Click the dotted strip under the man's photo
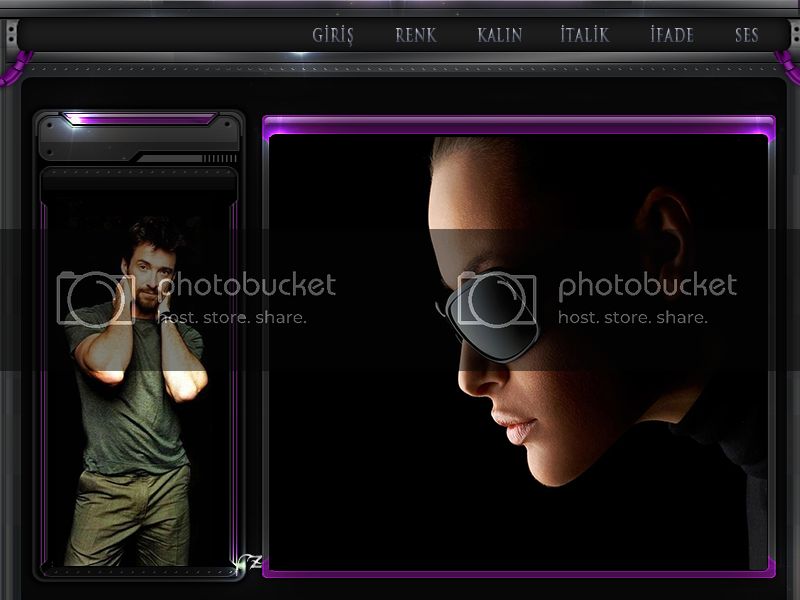Image resolution: width=800 pixels, height=600 pixels. [138, 571]
